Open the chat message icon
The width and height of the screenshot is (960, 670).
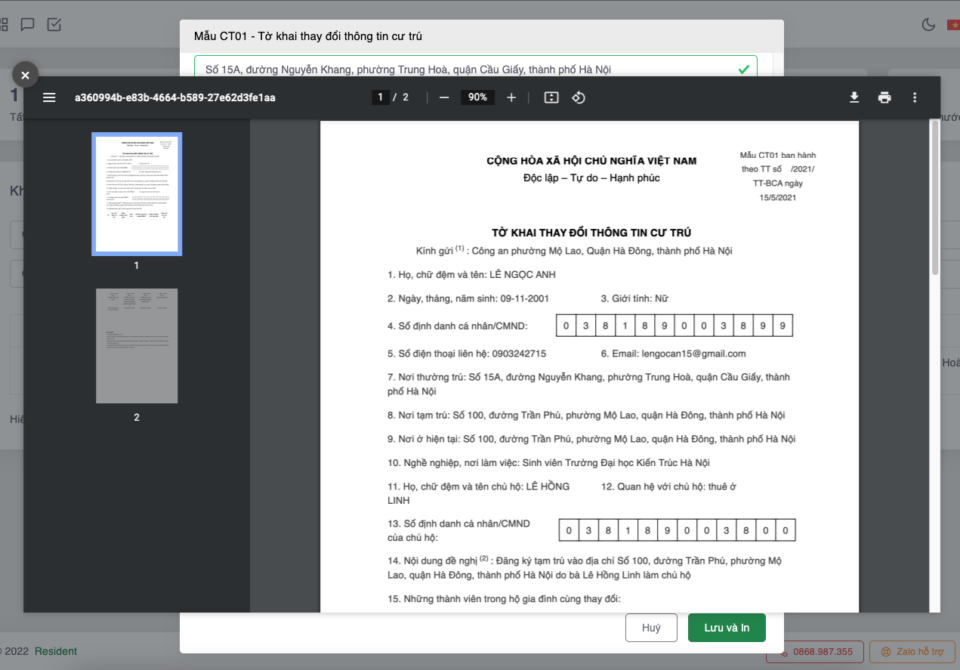coord(28,24)
